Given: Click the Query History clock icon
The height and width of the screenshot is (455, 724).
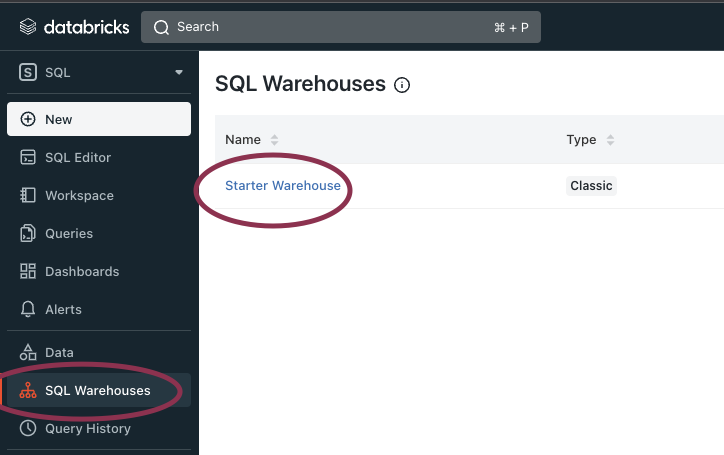Looking at the screenshot, I should [x=28, y=428].
